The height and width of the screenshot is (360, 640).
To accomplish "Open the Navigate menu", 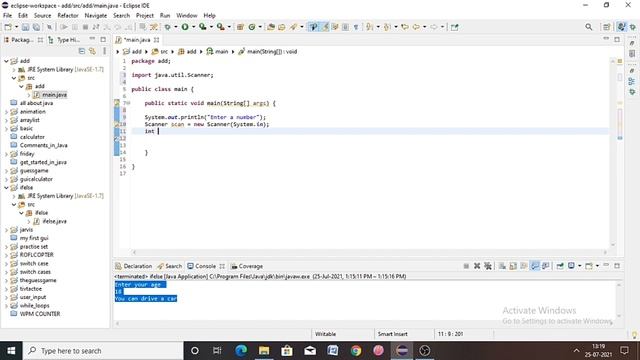I will point(96,16).
